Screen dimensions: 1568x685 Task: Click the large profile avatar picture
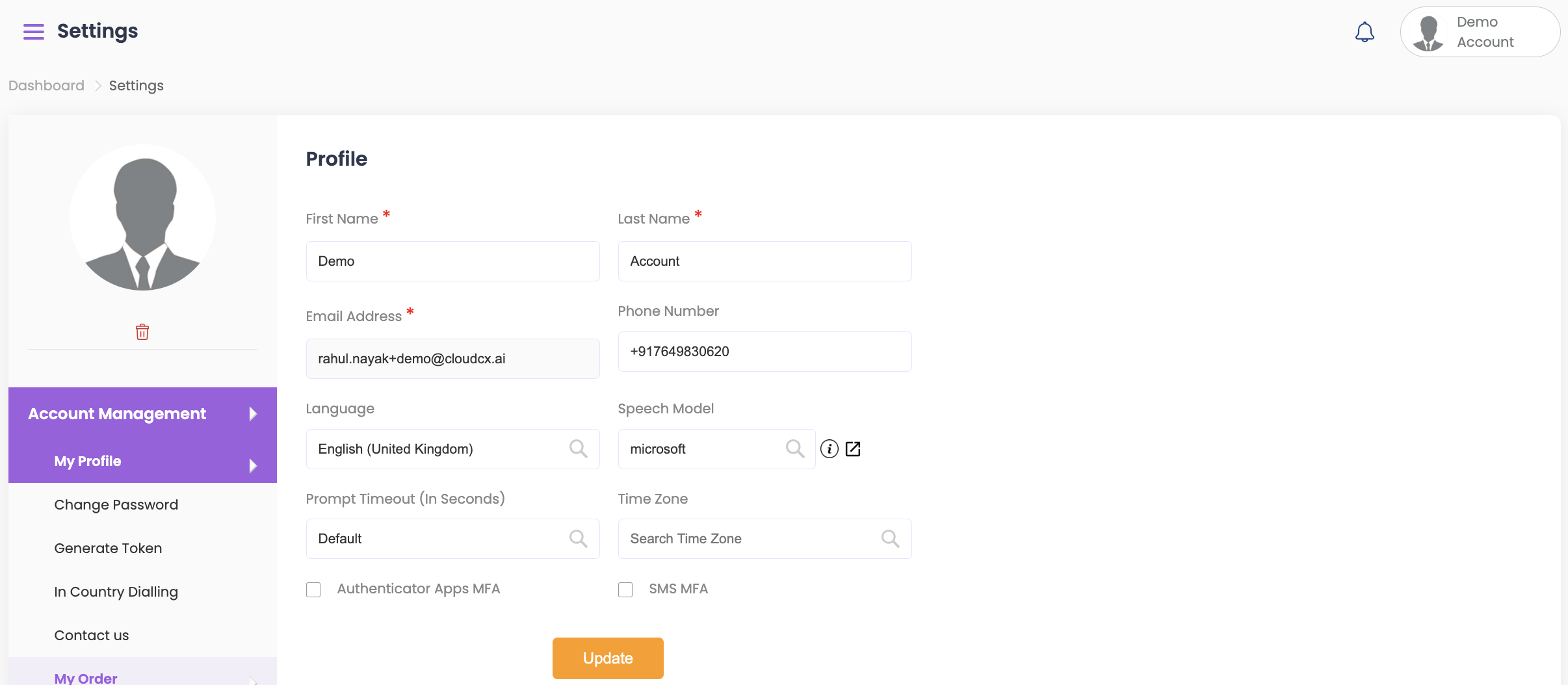tap(143, 218)
